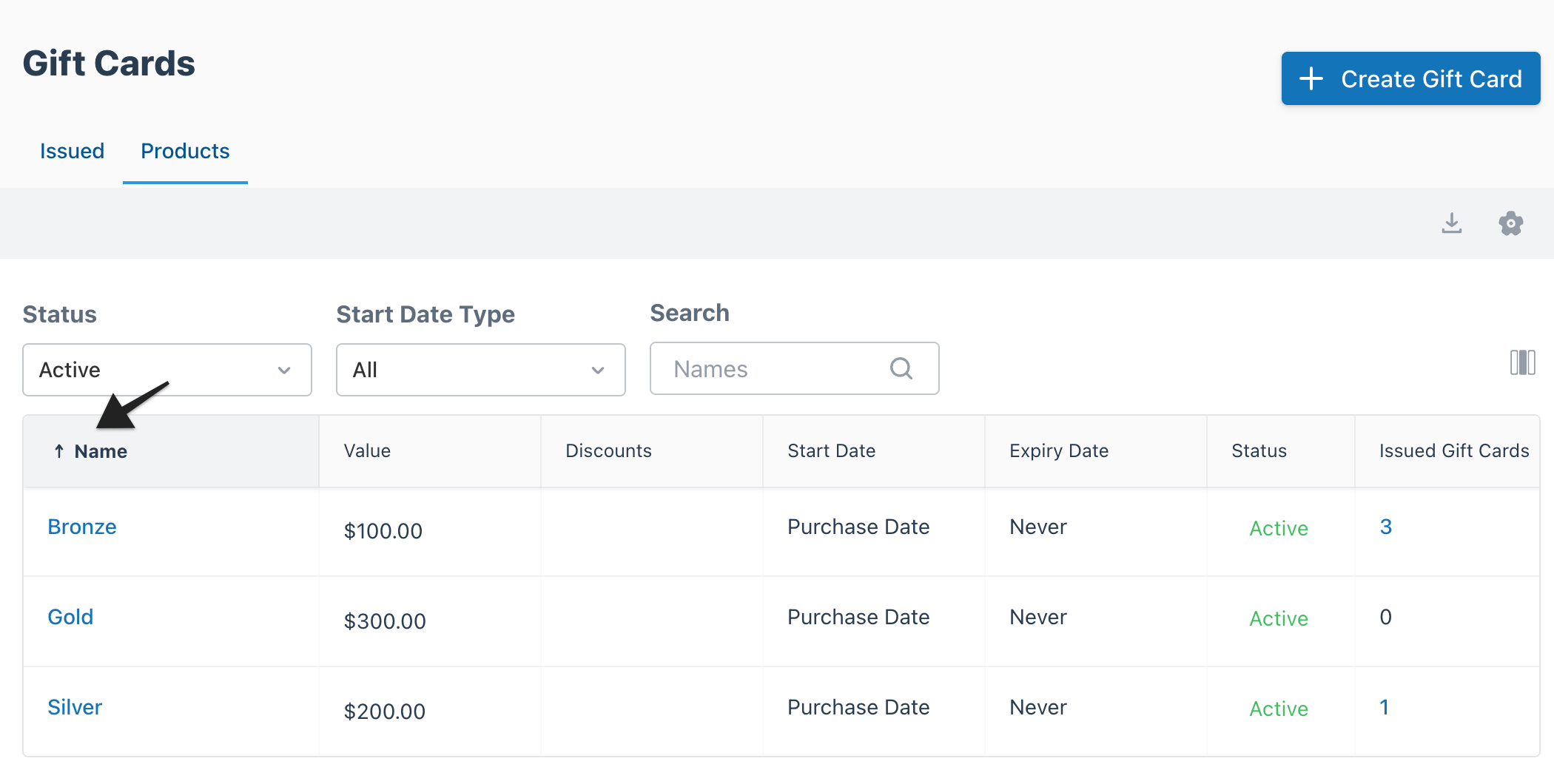
Task: Click the Gift Cards page heading
Action: tap(109, 64)
